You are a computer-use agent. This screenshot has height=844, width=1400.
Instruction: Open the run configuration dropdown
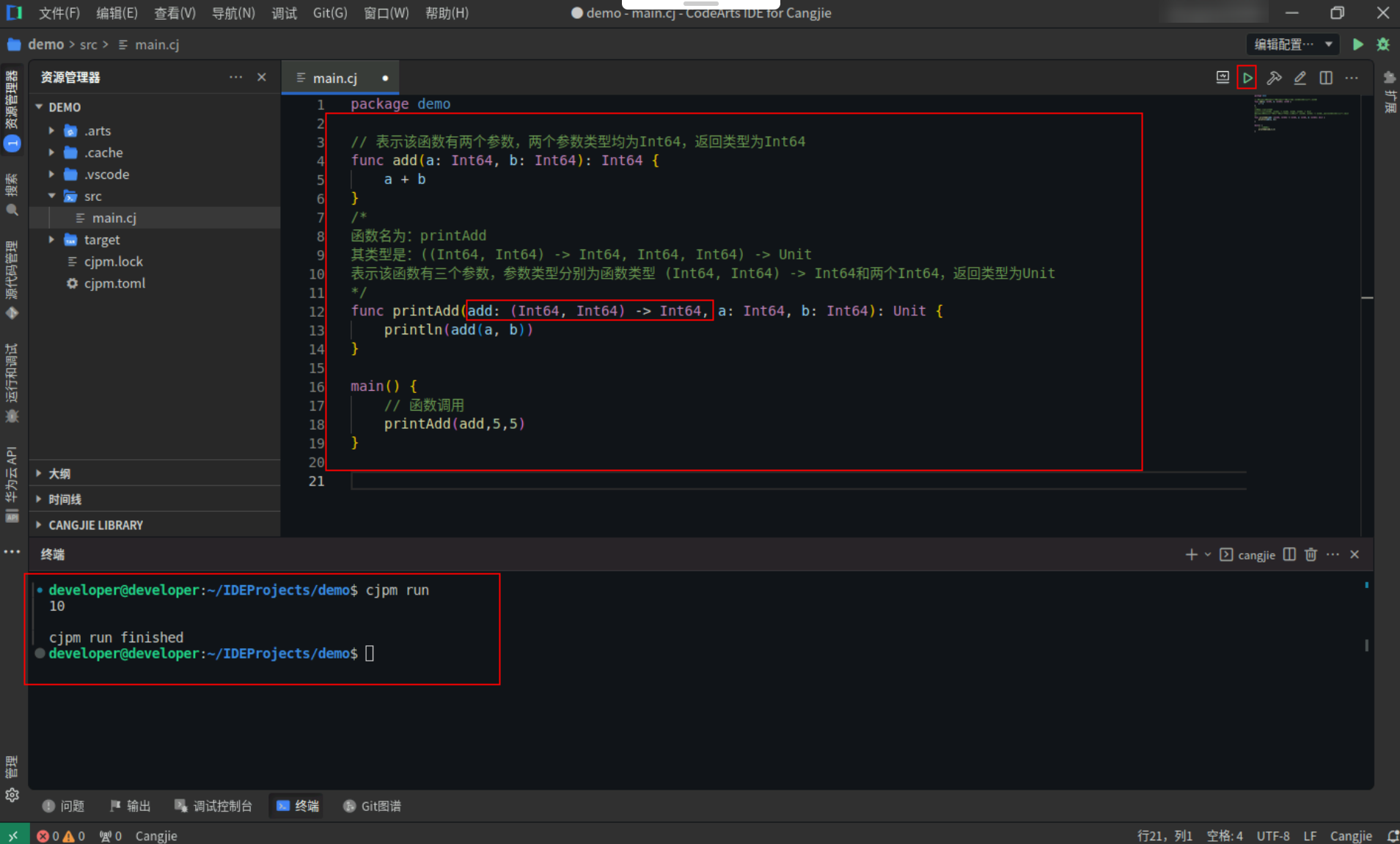pyautogui.click(x=1294, y=45)
